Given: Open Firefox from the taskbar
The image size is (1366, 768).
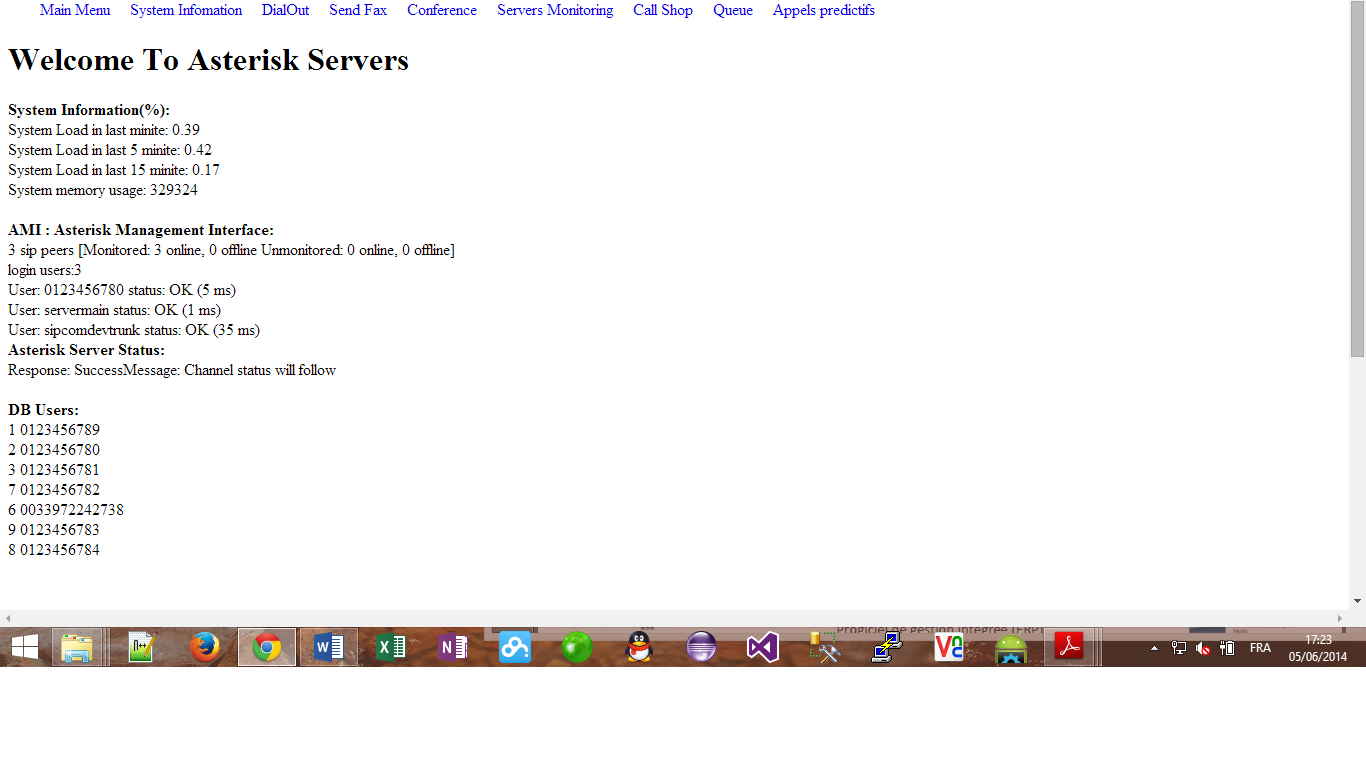Looking at the screenshot, I should point(204,648).
